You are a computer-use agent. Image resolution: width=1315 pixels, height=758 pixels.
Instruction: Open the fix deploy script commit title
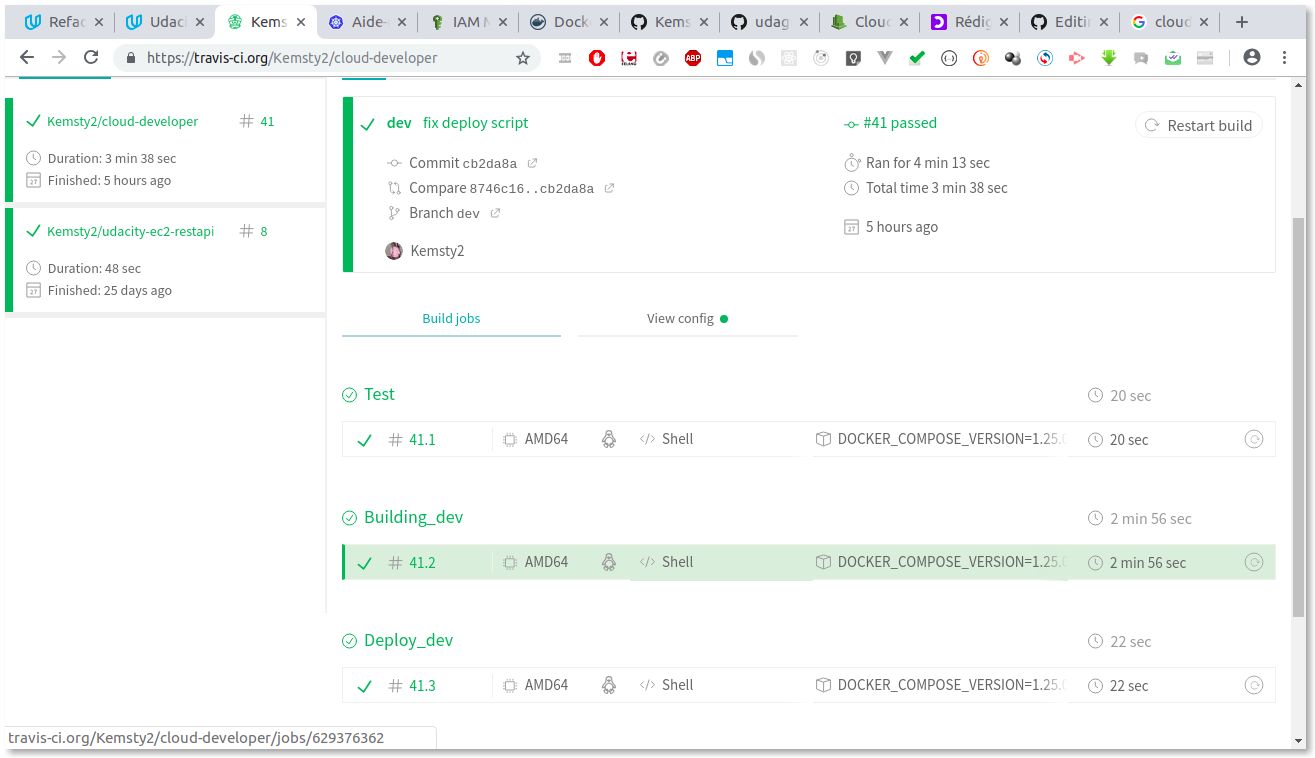[x=475, y=123]
